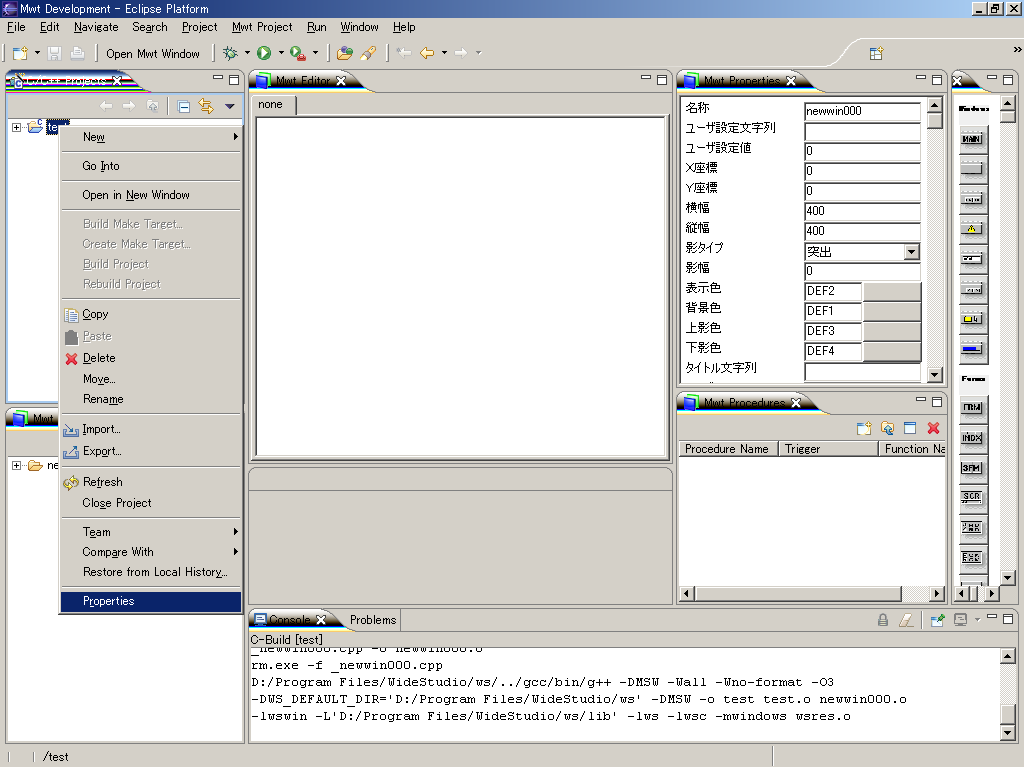
Task: Click Console scrollbar up arrow
Action: point(1008,656)
